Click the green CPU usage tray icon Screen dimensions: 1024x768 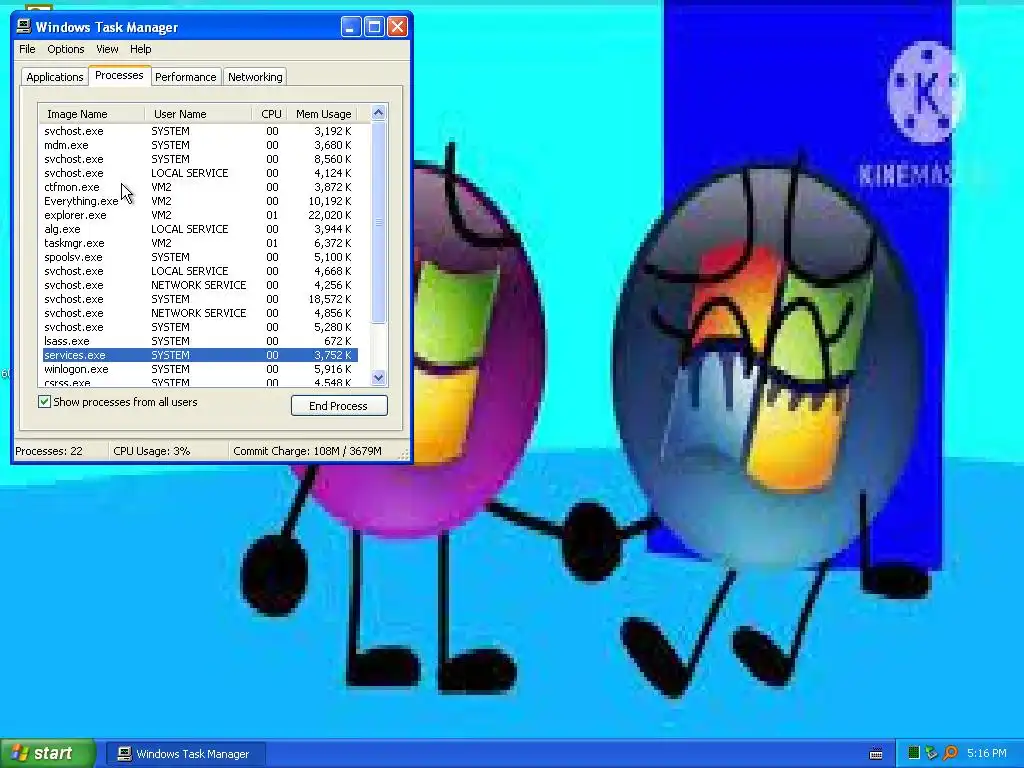click(x=914, y=753)
